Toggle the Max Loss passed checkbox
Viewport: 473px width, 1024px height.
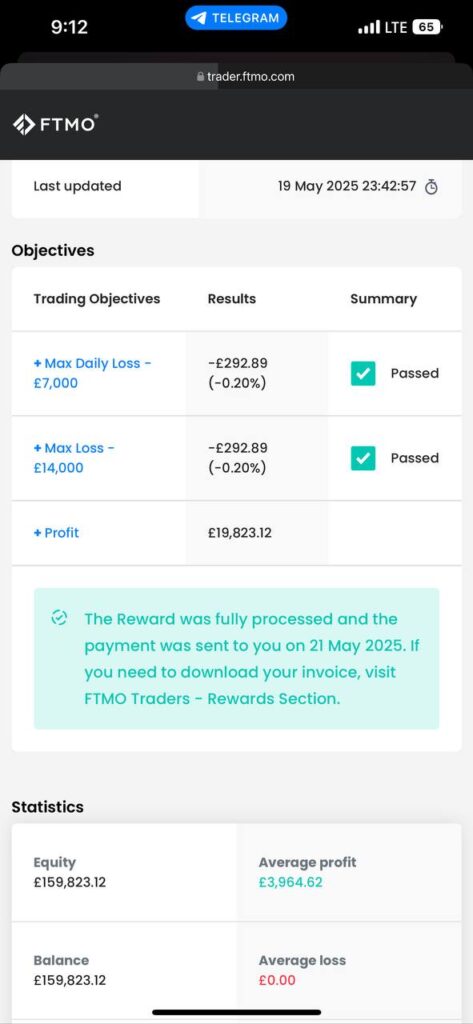point(363,458)
